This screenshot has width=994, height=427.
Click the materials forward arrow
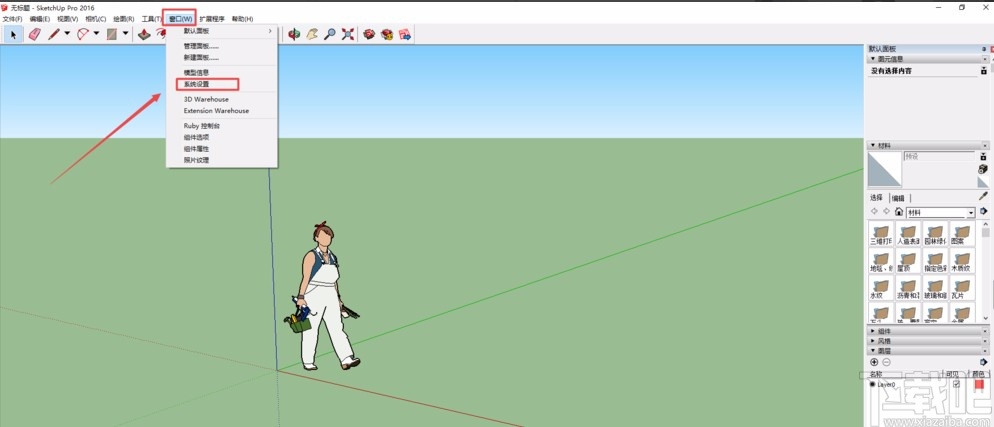[x=886, y=212]
